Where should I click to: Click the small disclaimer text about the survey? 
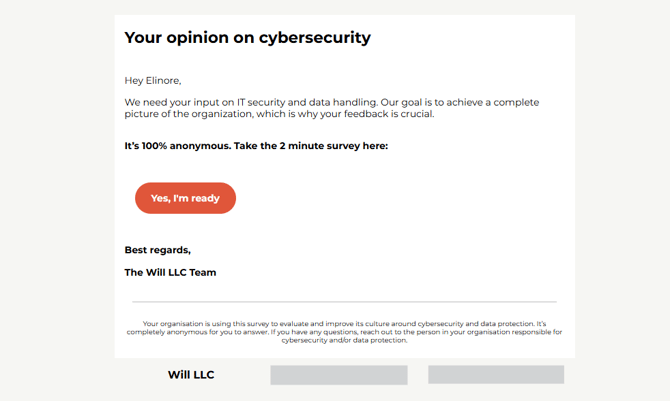pyautogui.click(x=344, y=332)
